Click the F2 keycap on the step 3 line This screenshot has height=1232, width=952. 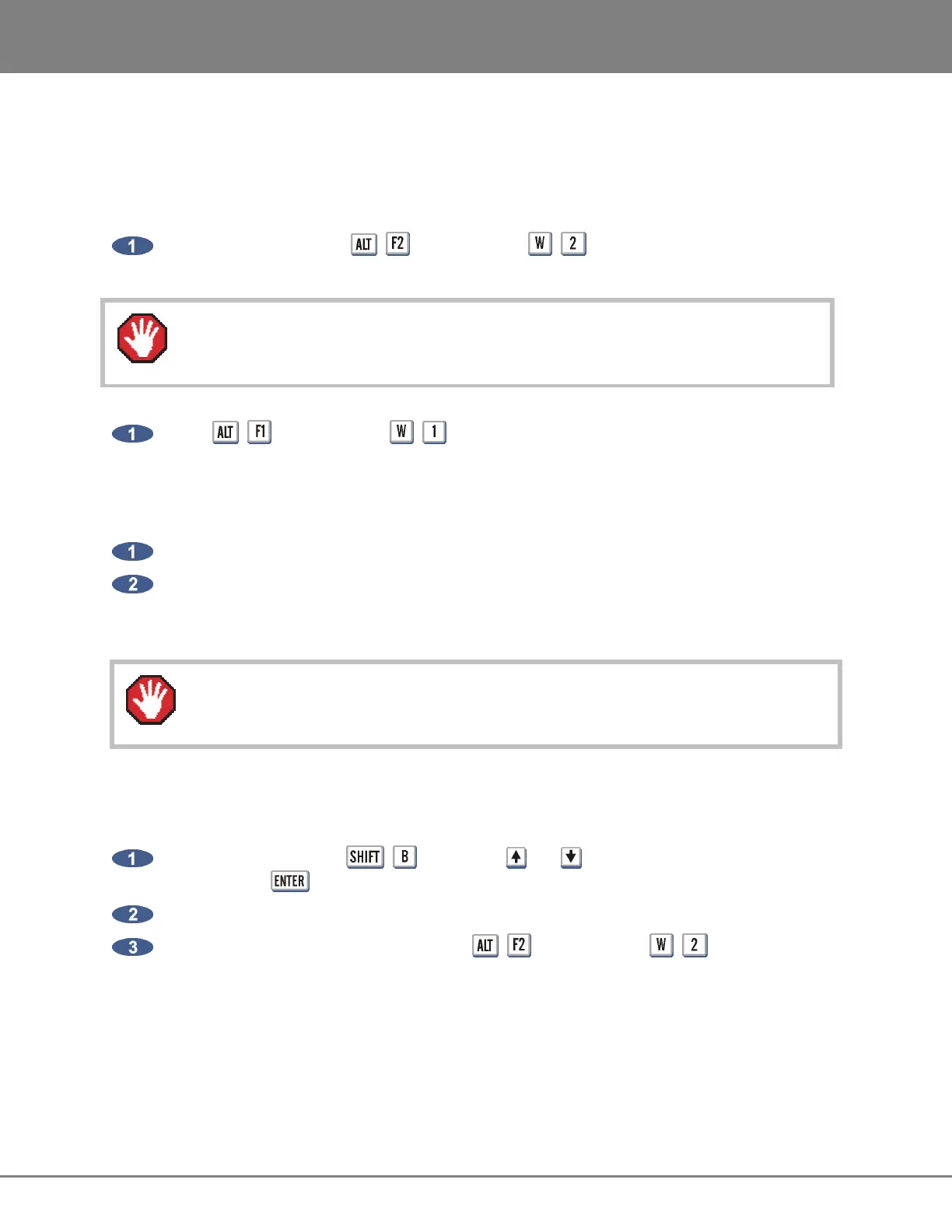(x=519, y=945)
